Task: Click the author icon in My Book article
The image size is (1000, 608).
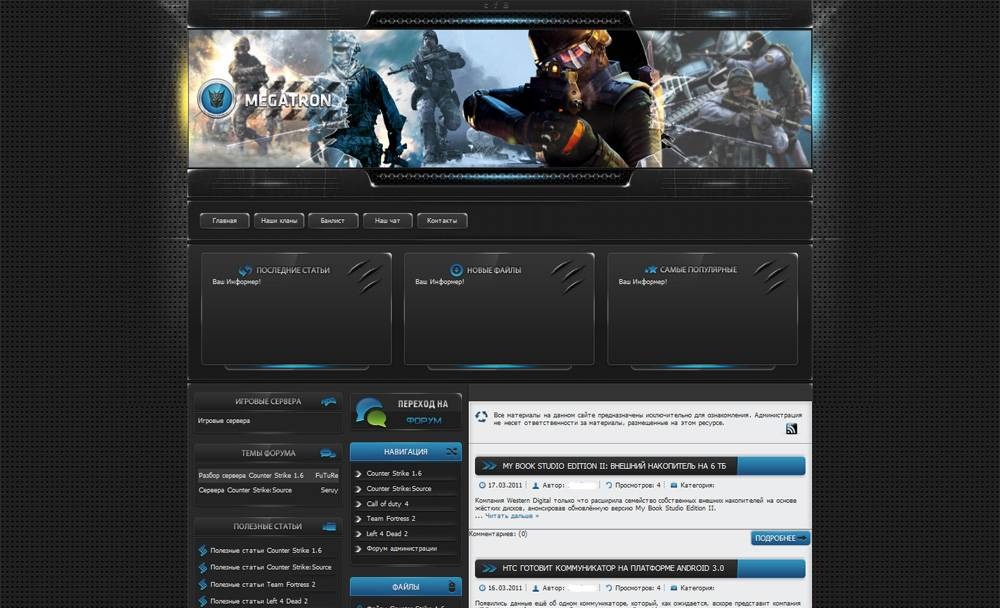Action: 536,485
